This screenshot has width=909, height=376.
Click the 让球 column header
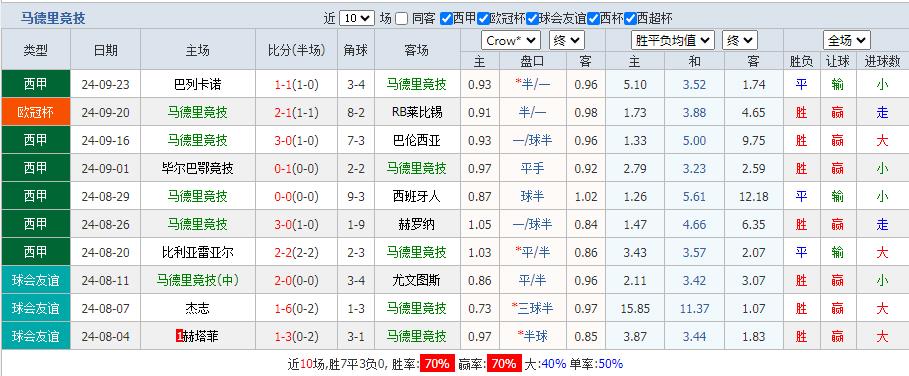[837, 61]
